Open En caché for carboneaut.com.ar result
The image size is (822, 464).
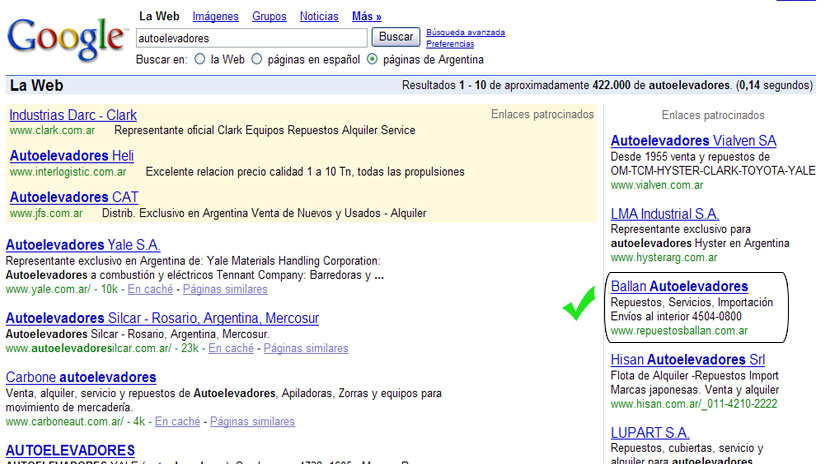point(178,422)
